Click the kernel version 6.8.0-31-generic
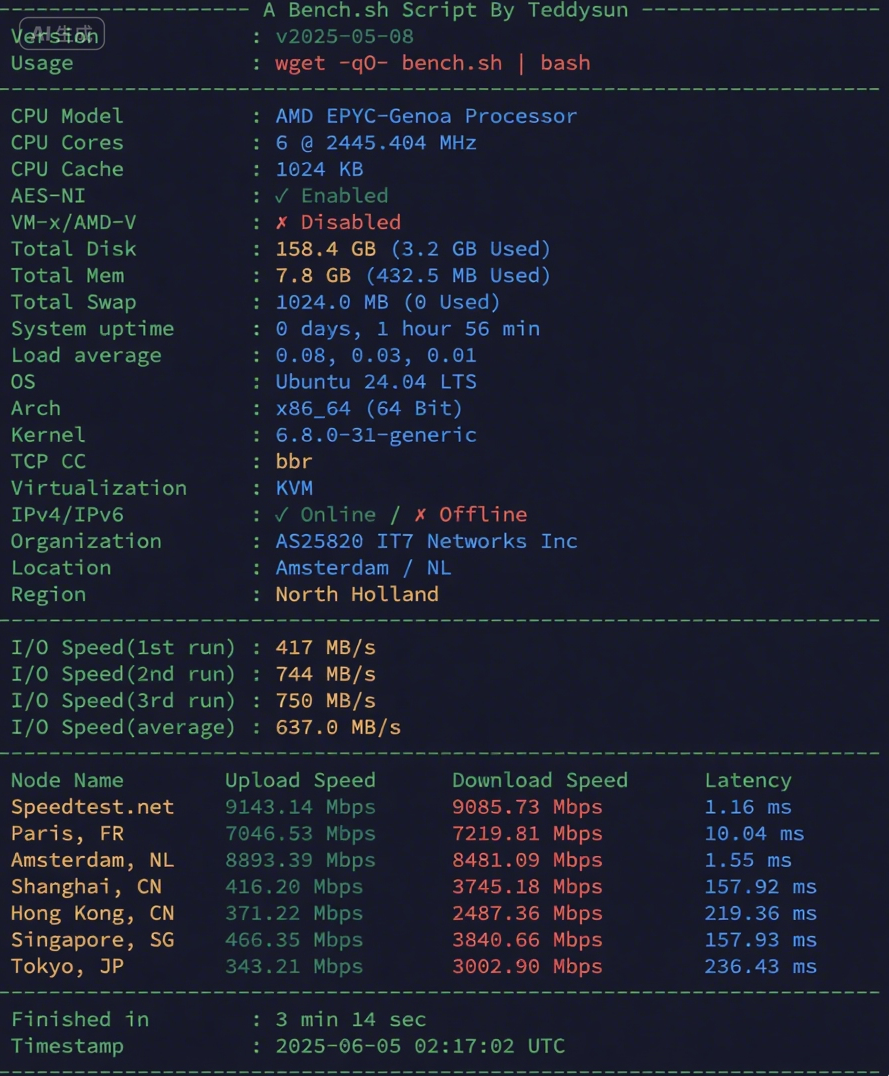The image size is (889, 1076). point(376,435)
